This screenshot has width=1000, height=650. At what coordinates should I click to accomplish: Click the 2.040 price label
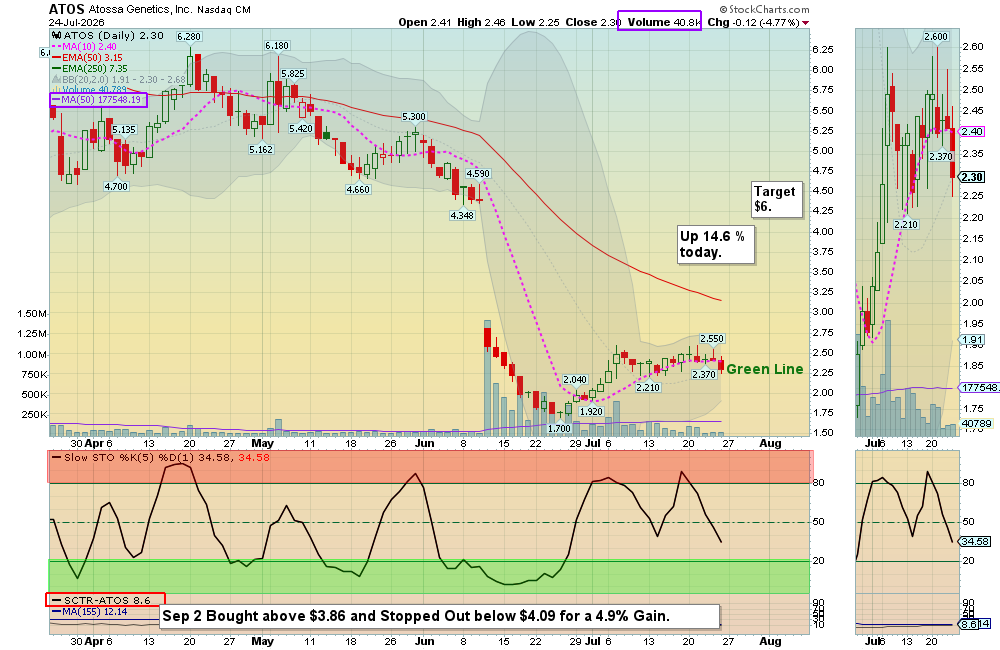coord(575,380)
